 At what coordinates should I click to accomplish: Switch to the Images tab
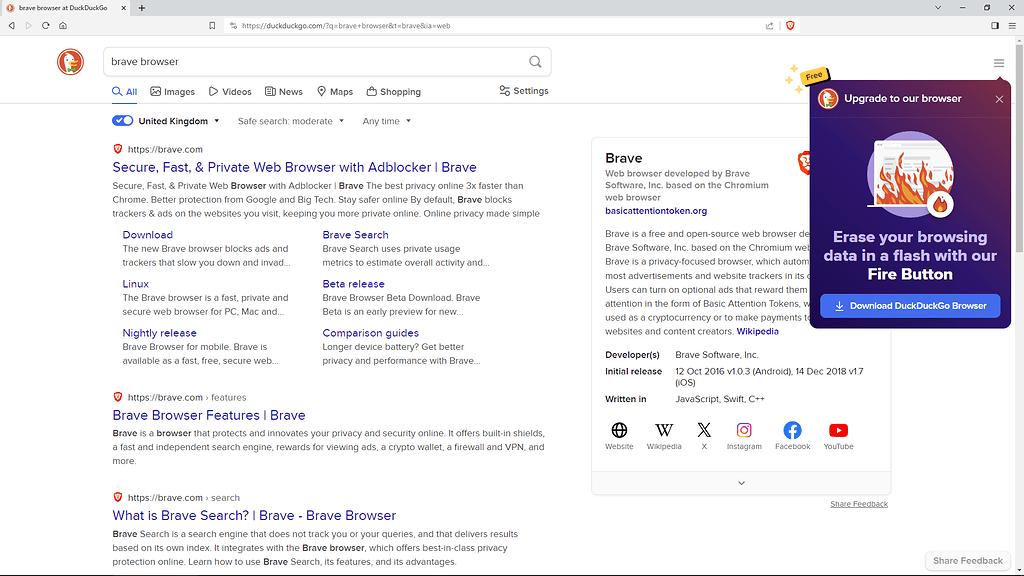[172, 91]
